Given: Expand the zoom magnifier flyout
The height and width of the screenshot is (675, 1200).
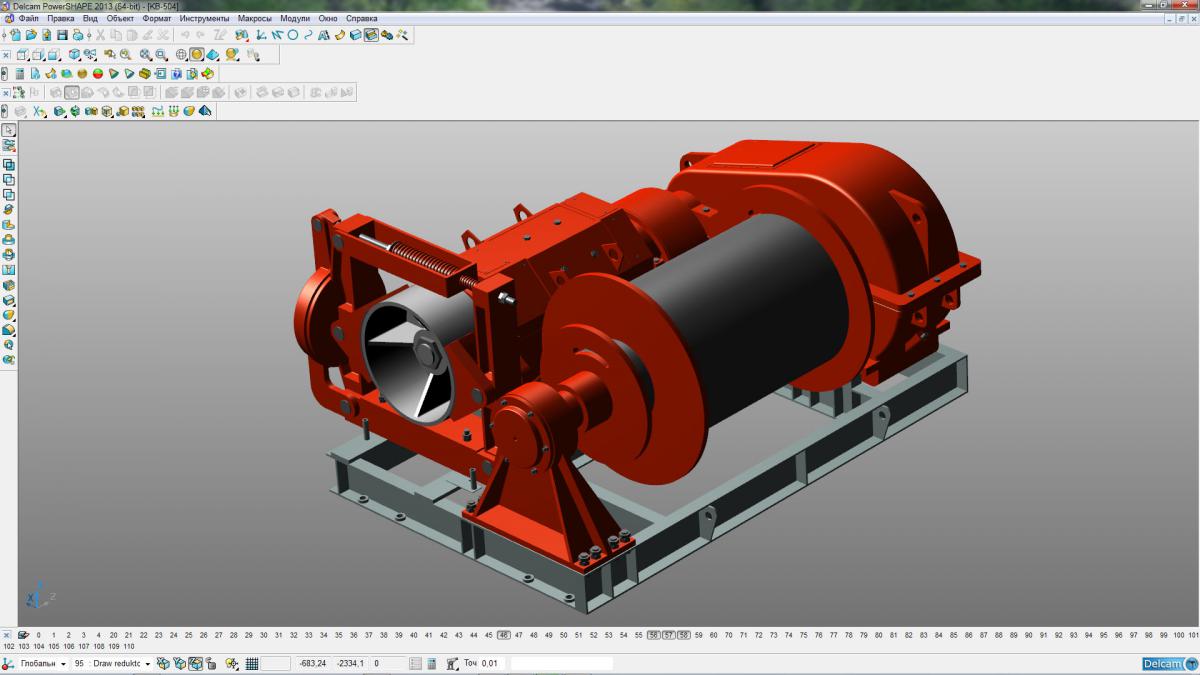Looking at the screenshot, I should 152,61.
